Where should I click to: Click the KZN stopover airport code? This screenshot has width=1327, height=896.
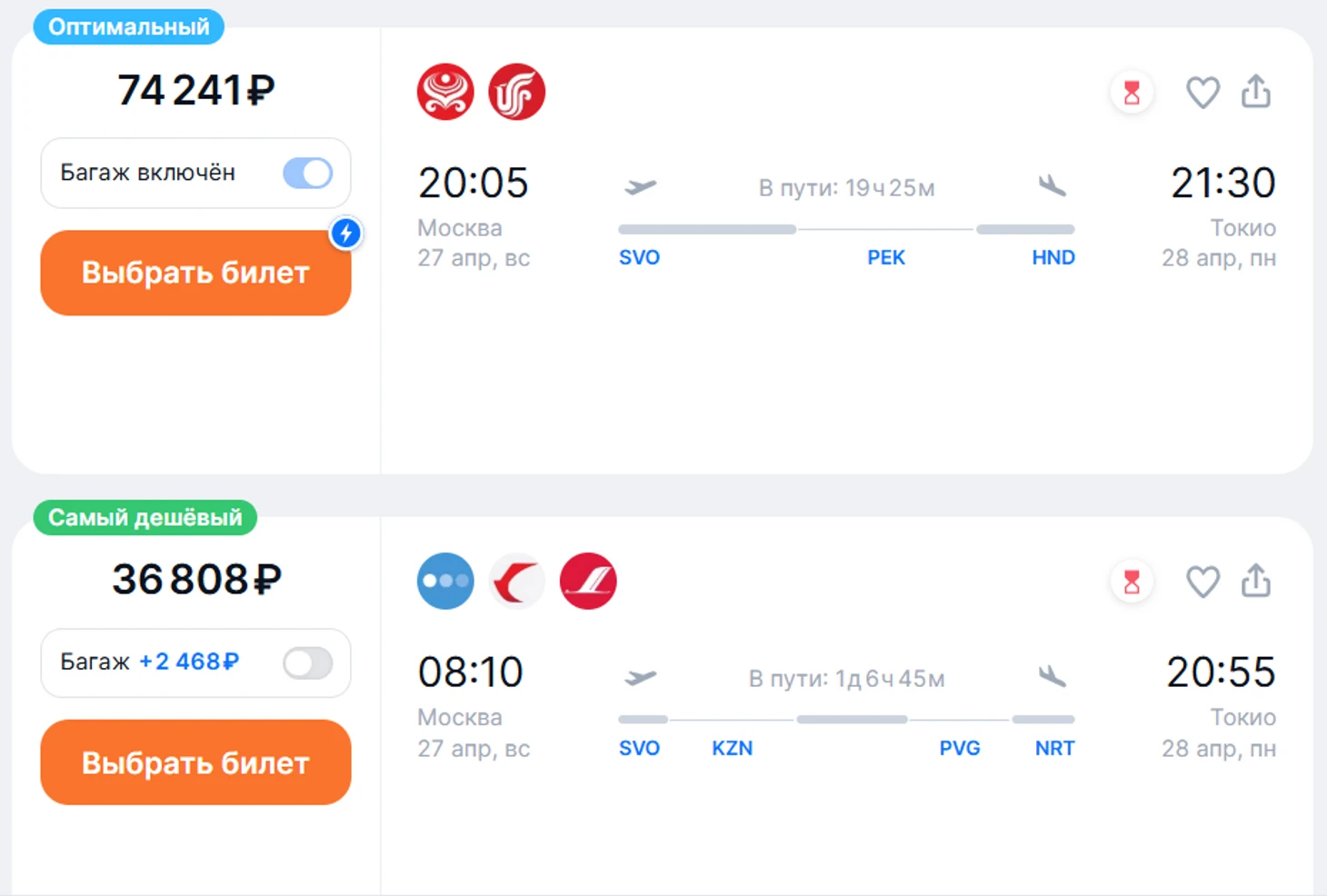pos(732,749)
